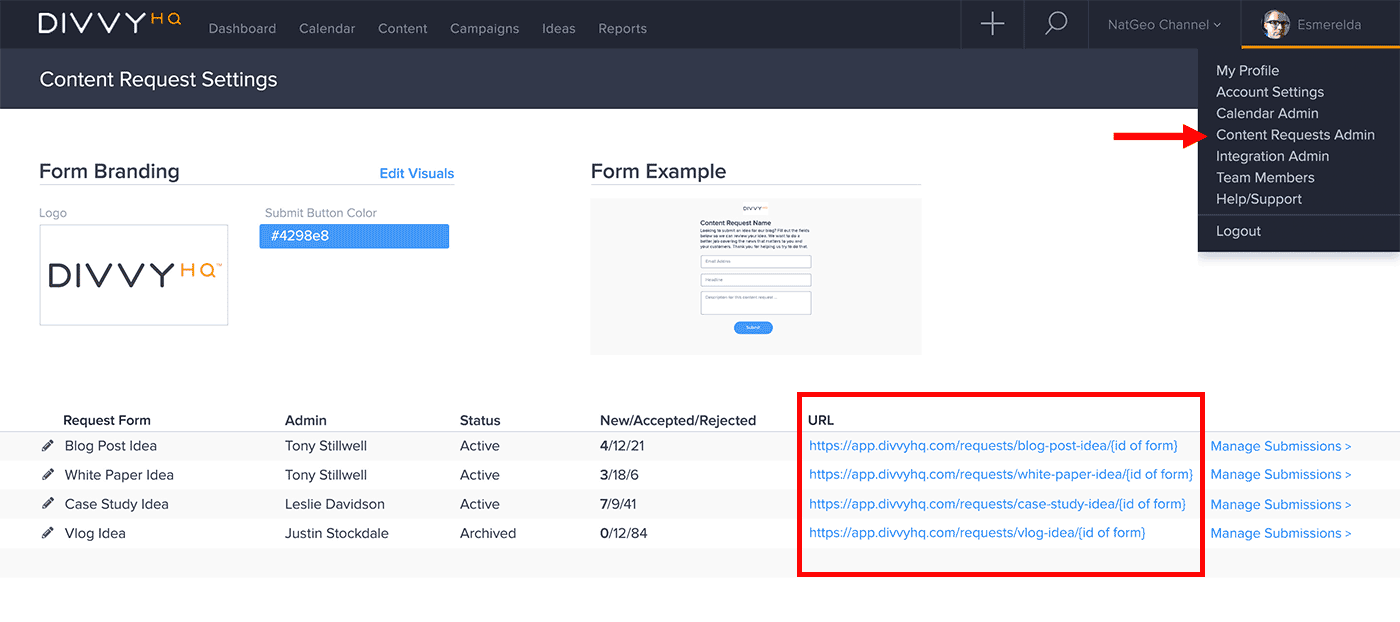The height and width of the screenshot is (622, 1400).
Task: Click the Status column header
Action: point(480,420)
